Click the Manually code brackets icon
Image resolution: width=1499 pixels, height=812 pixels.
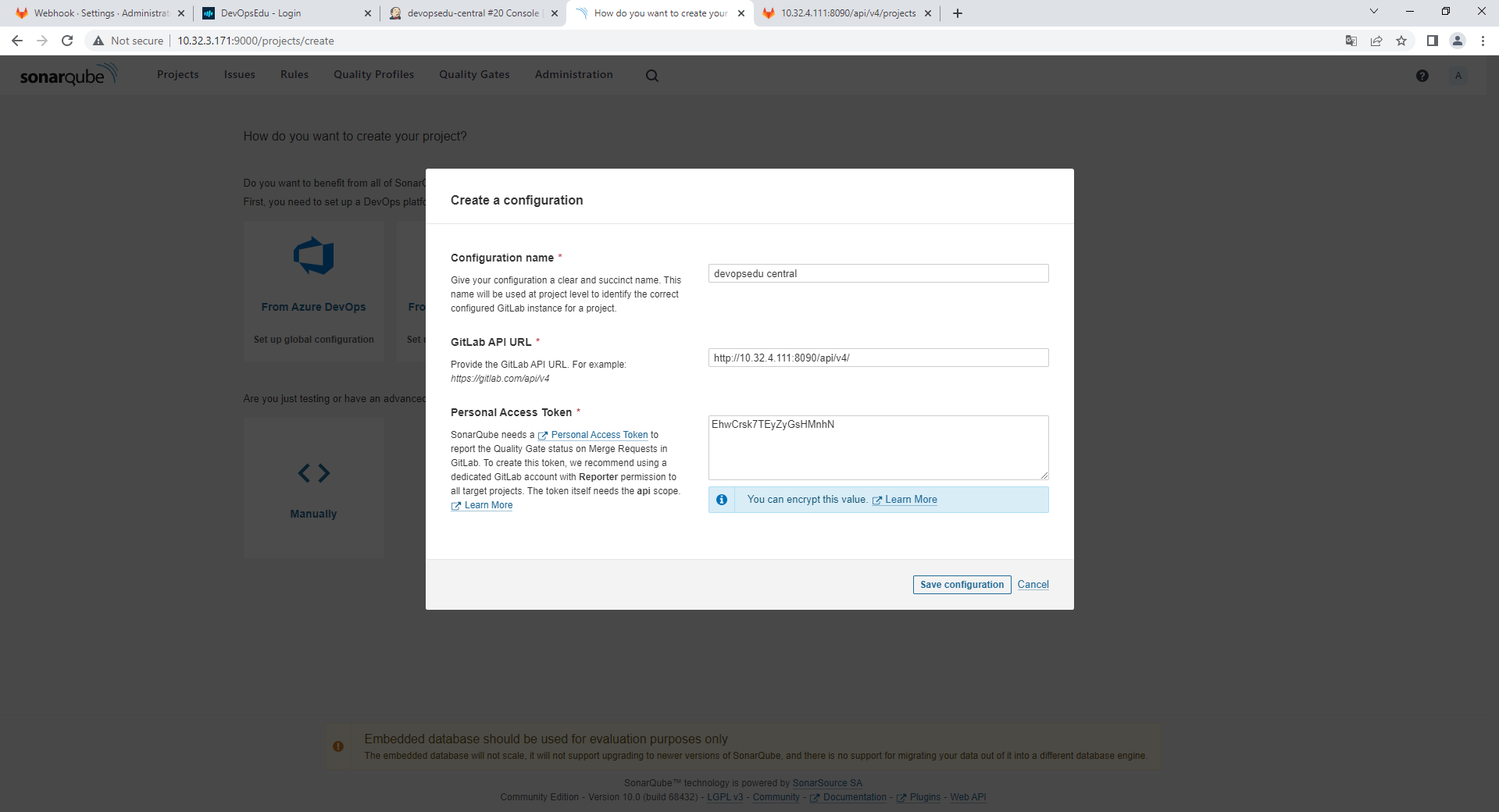(314, 473)
